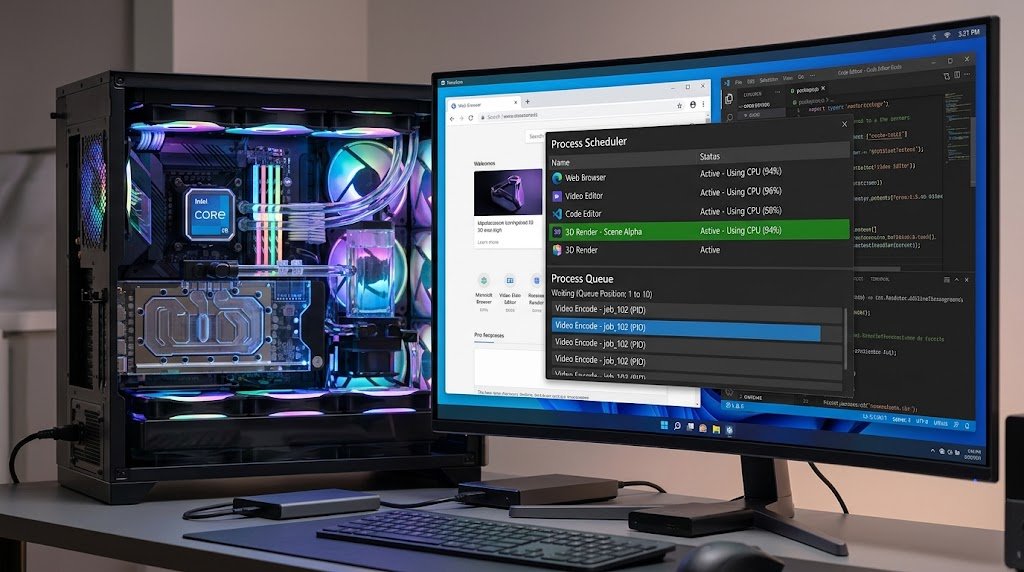
Task: Click the line and column indicator in status bar
Action: pos(875,417)
